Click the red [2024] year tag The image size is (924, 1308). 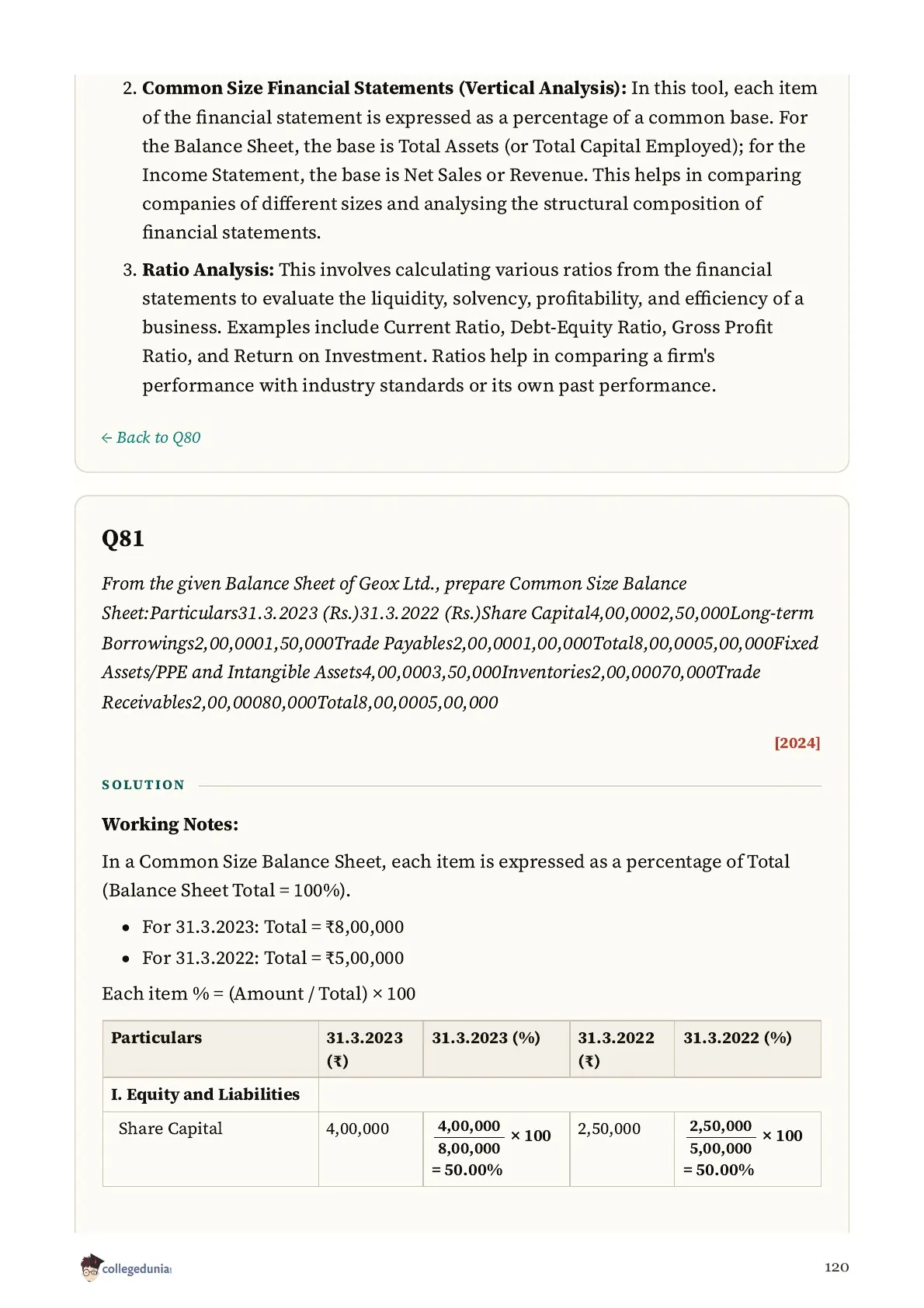click(797, 743)
